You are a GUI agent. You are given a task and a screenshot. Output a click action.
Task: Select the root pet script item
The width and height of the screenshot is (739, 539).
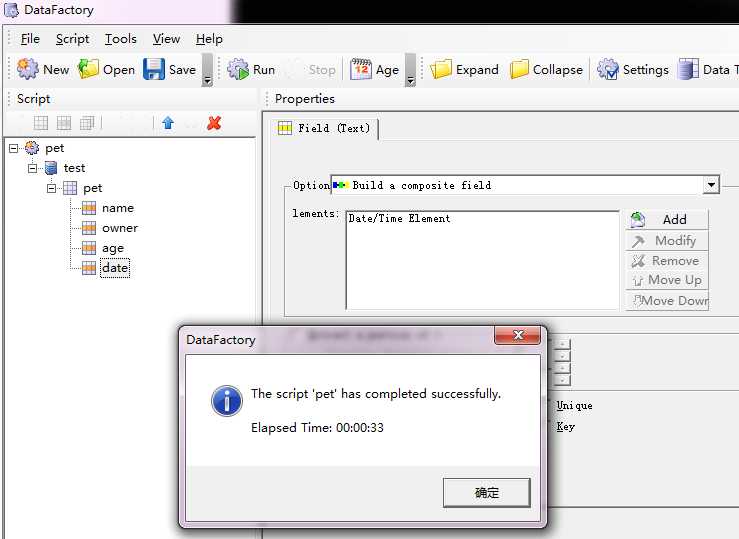tap(54, 148)
